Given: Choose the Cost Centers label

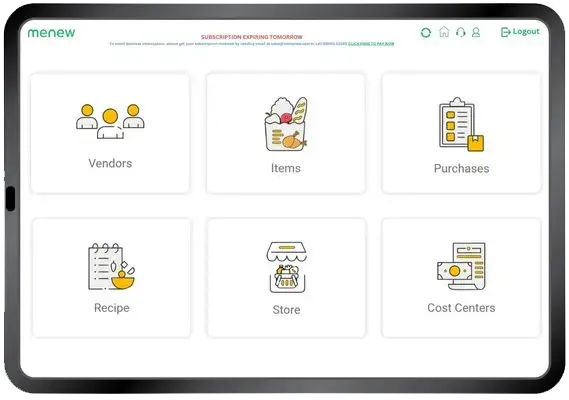Looking at the screenshot, I should (461, 308).
